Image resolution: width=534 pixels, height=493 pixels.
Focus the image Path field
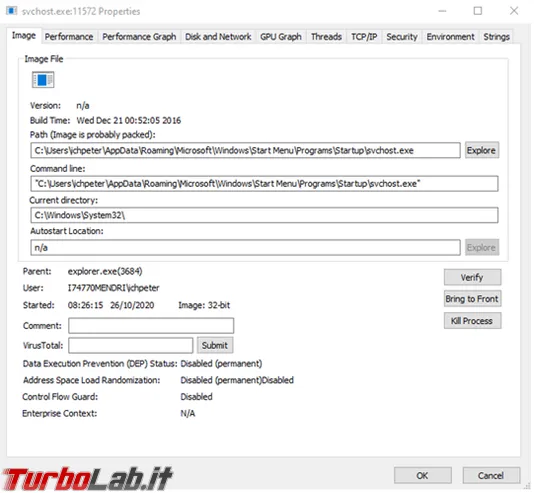tap(245, 150)
